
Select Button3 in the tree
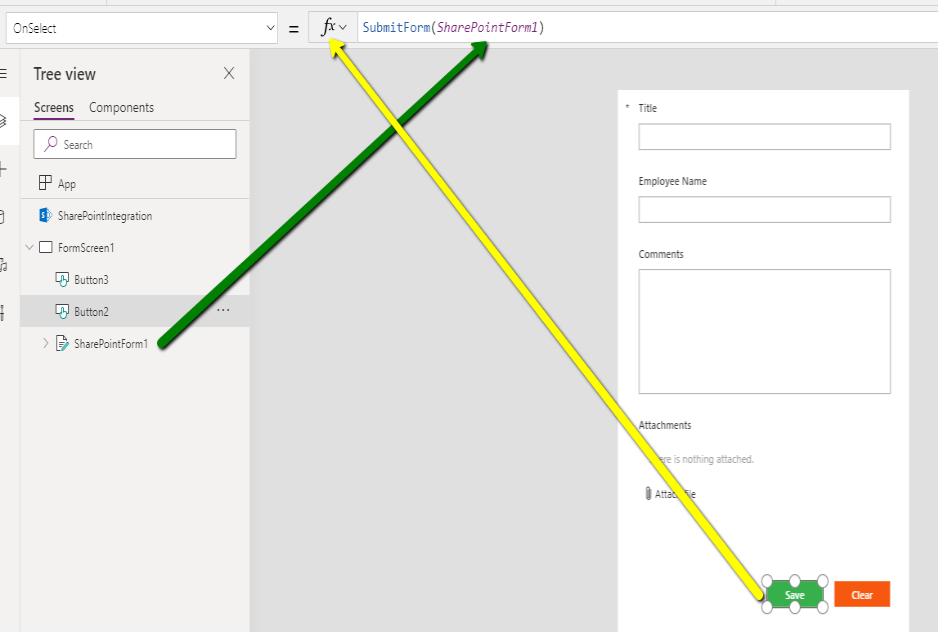coord(135,279)
